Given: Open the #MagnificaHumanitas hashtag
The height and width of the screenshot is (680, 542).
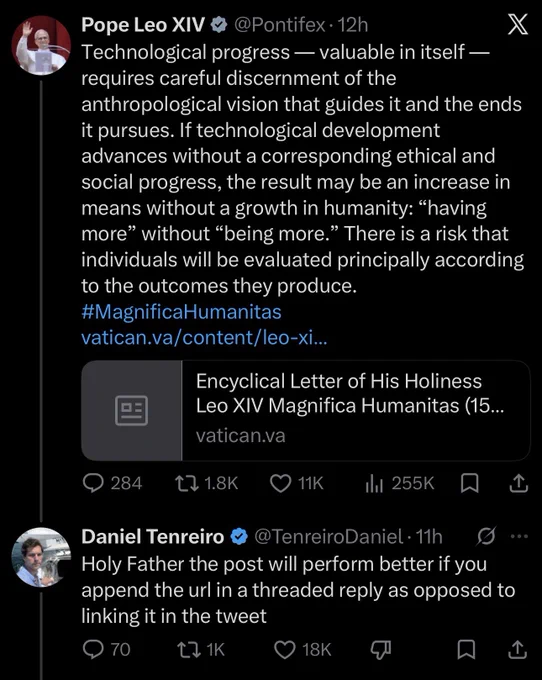Looking at the screenshot, I should (181, 312).
